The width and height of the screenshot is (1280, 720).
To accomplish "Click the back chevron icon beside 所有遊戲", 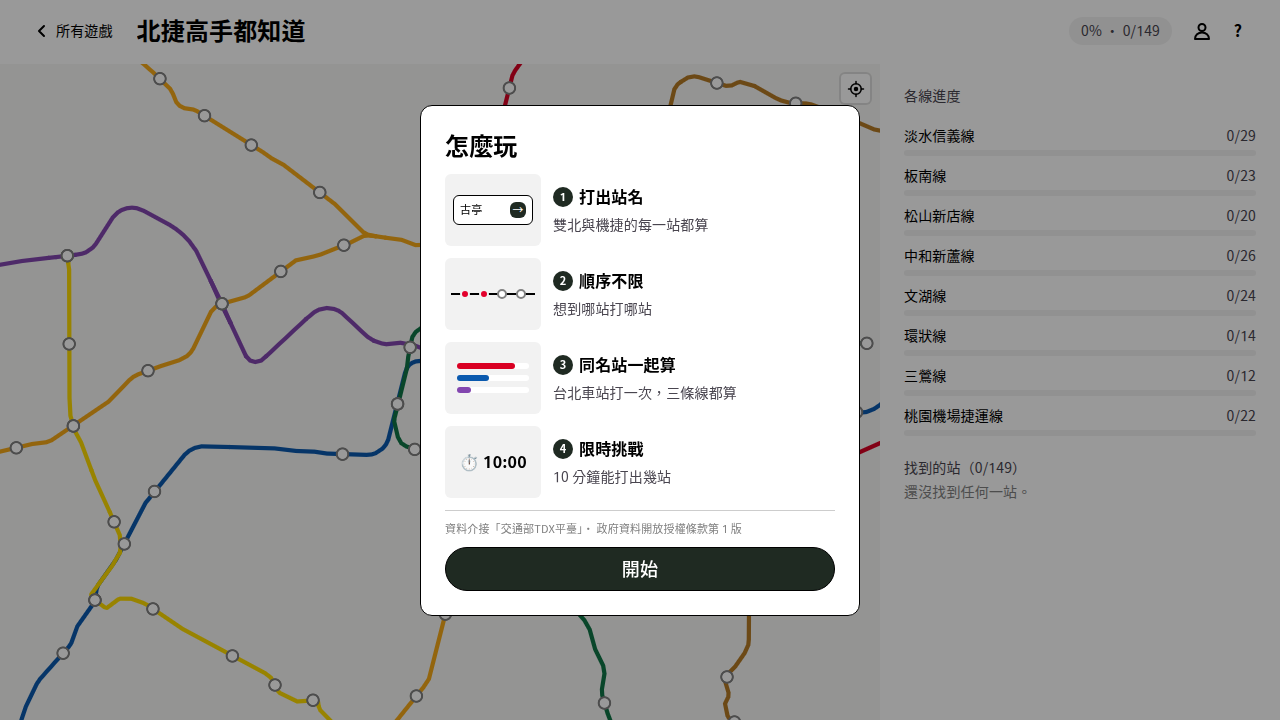I will tap(42, 31).
